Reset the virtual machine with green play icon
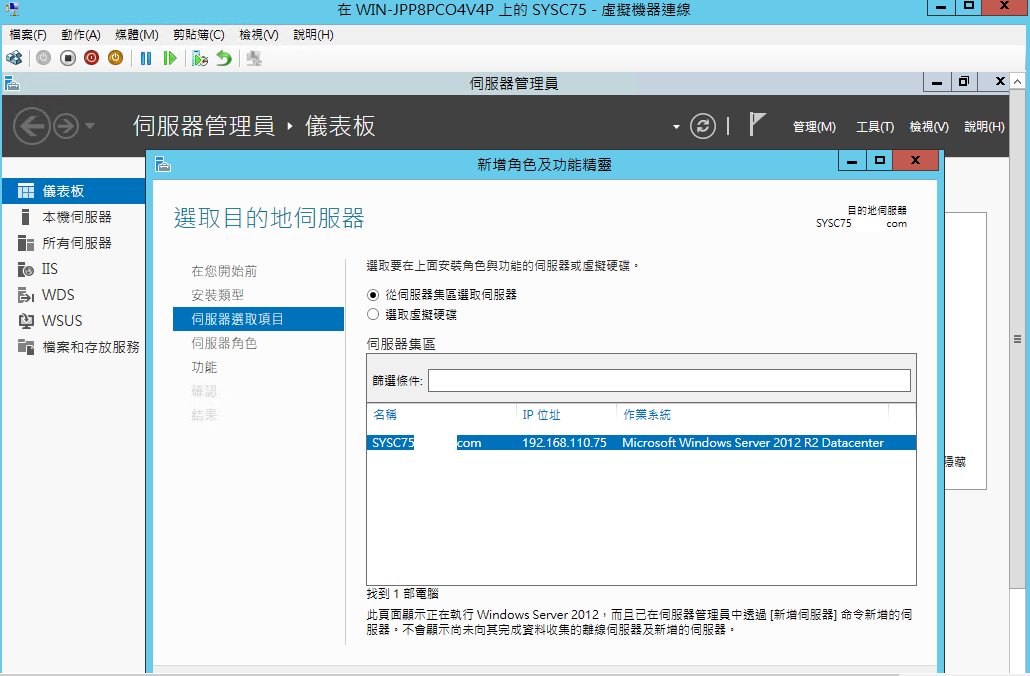This screenshot has height=676, width=1030. [170, 58]
